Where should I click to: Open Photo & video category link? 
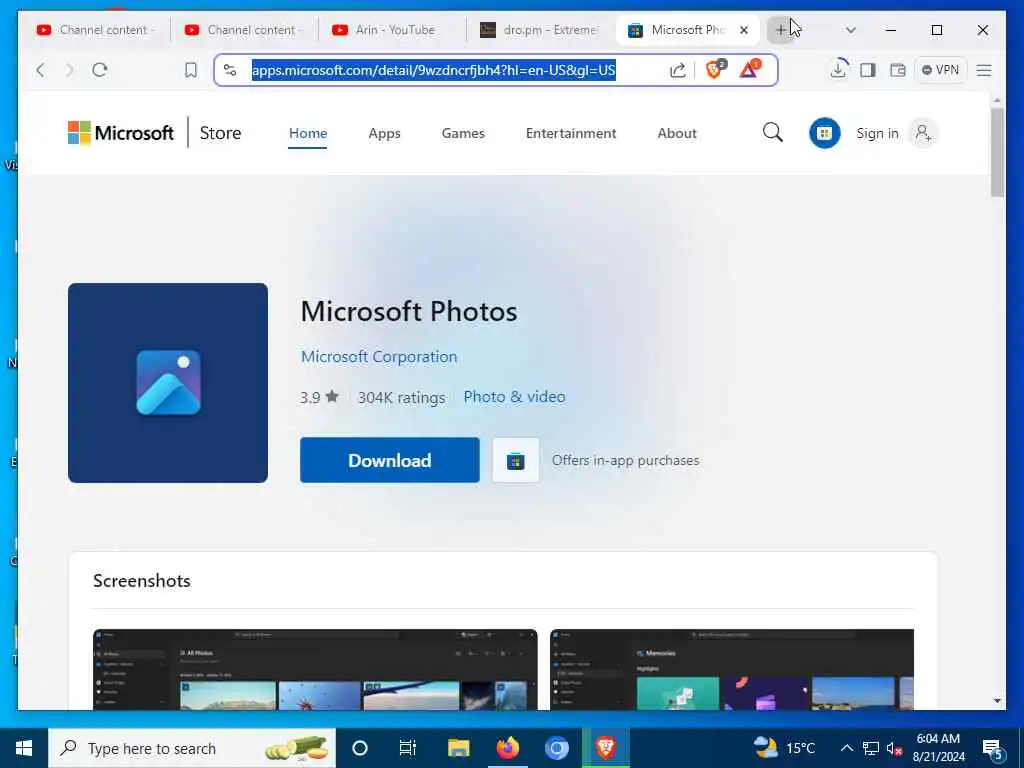click(514, 397)
